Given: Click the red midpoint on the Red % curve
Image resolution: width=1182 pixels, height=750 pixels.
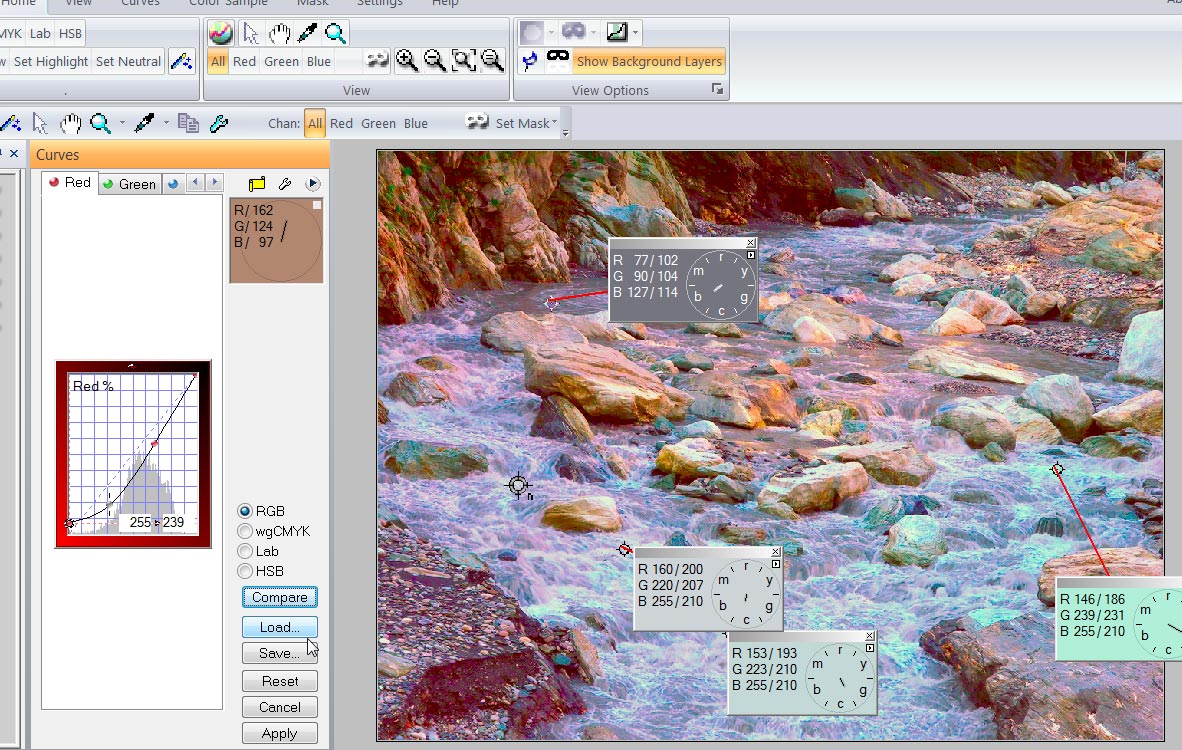Looking at the screenshot, I should click(155, 443).
